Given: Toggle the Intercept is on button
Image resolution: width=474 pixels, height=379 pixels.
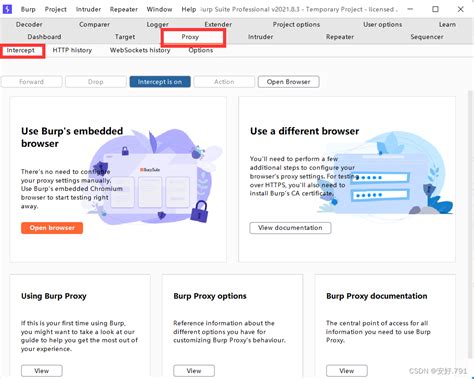Looking at the screenshot, I should point(160,82).
